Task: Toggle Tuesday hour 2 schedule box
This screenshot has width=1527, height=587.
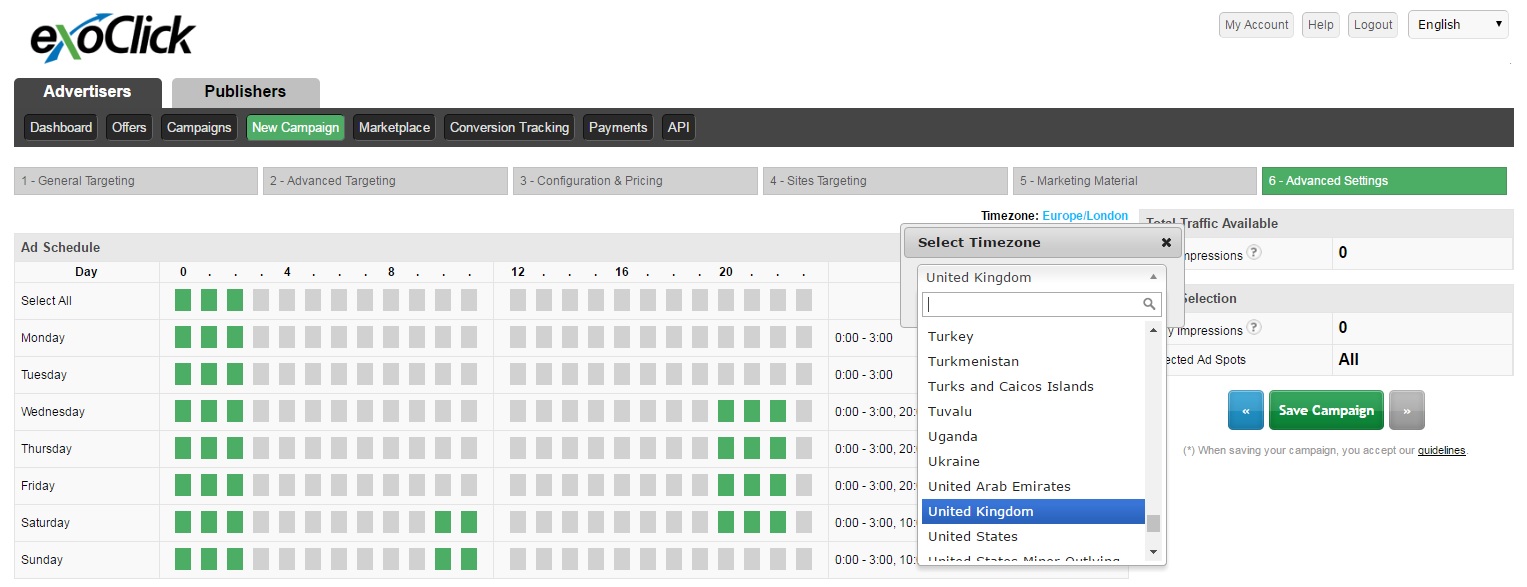Action: tap(235, 374)
